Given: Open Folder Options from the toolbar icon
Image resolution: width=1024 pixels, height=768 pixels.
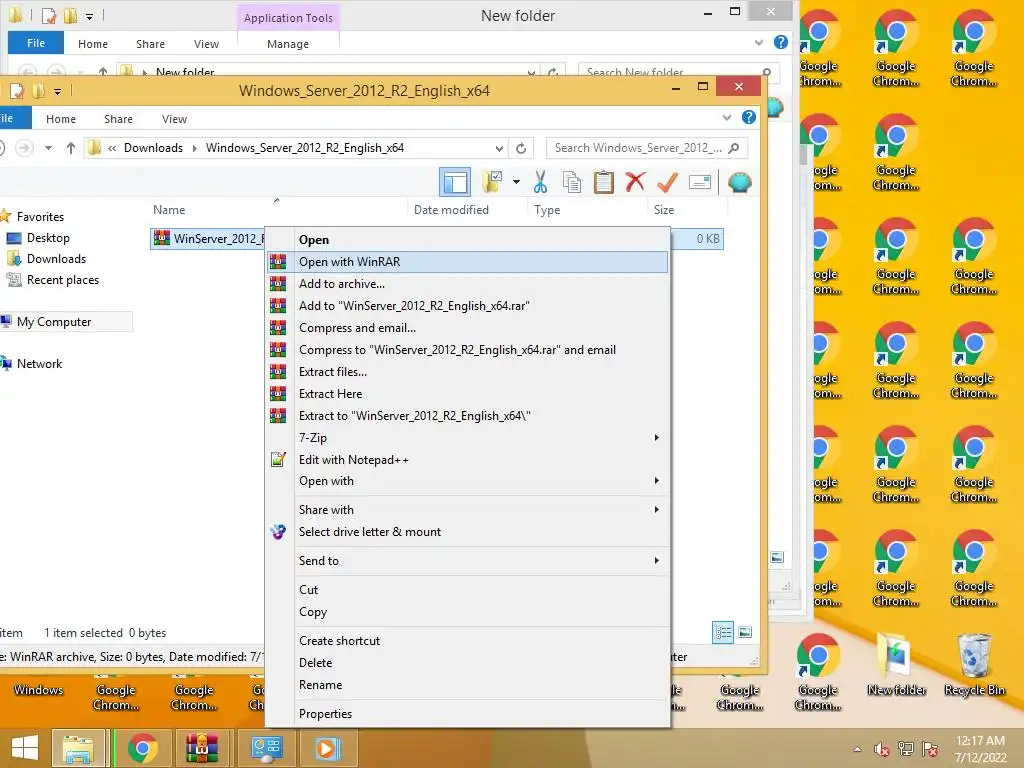Looking at the screenshot, I should click(x=492, y=182).
